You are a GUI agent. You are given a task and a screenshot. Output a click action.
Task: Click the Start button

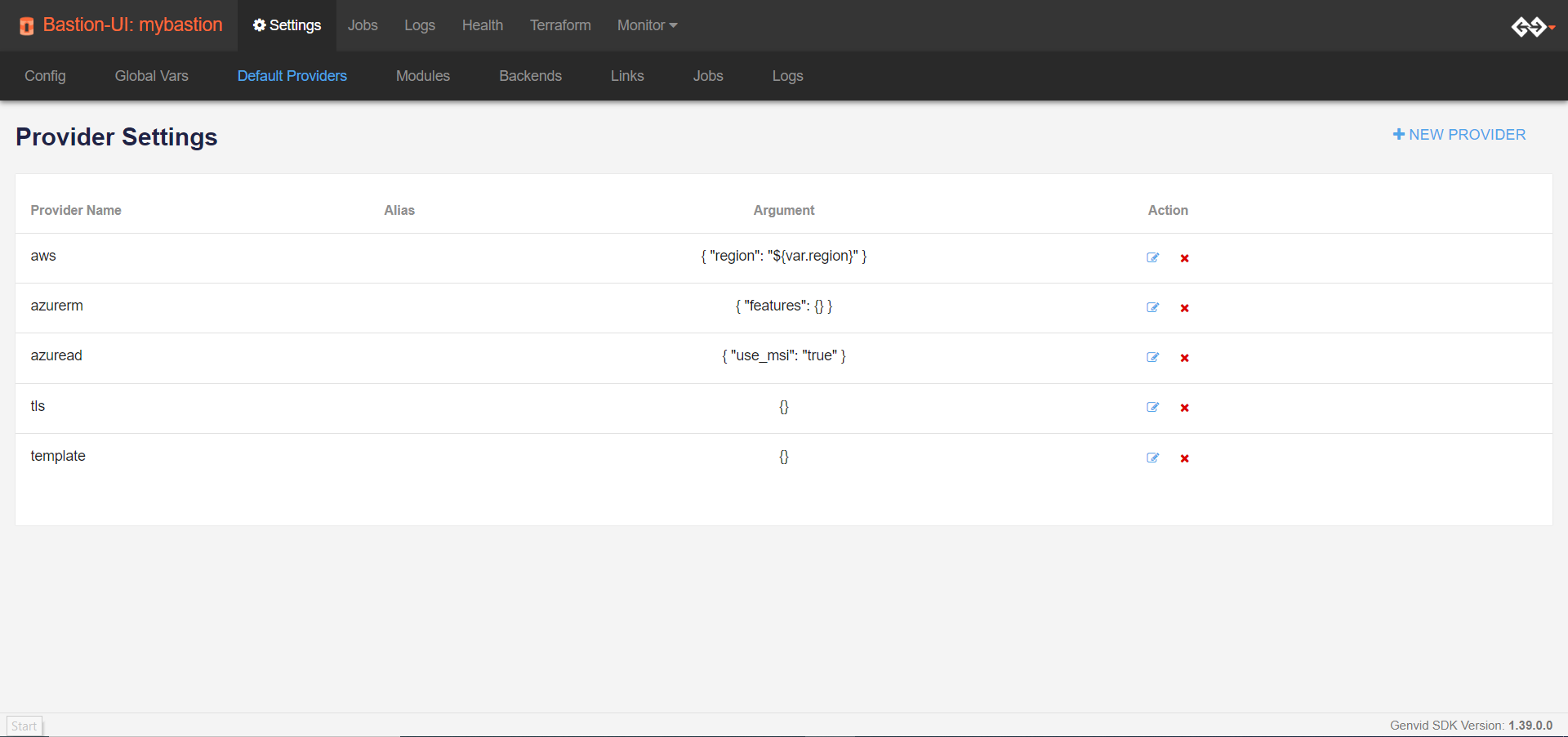pyautogui.click(x=24, y=726)
